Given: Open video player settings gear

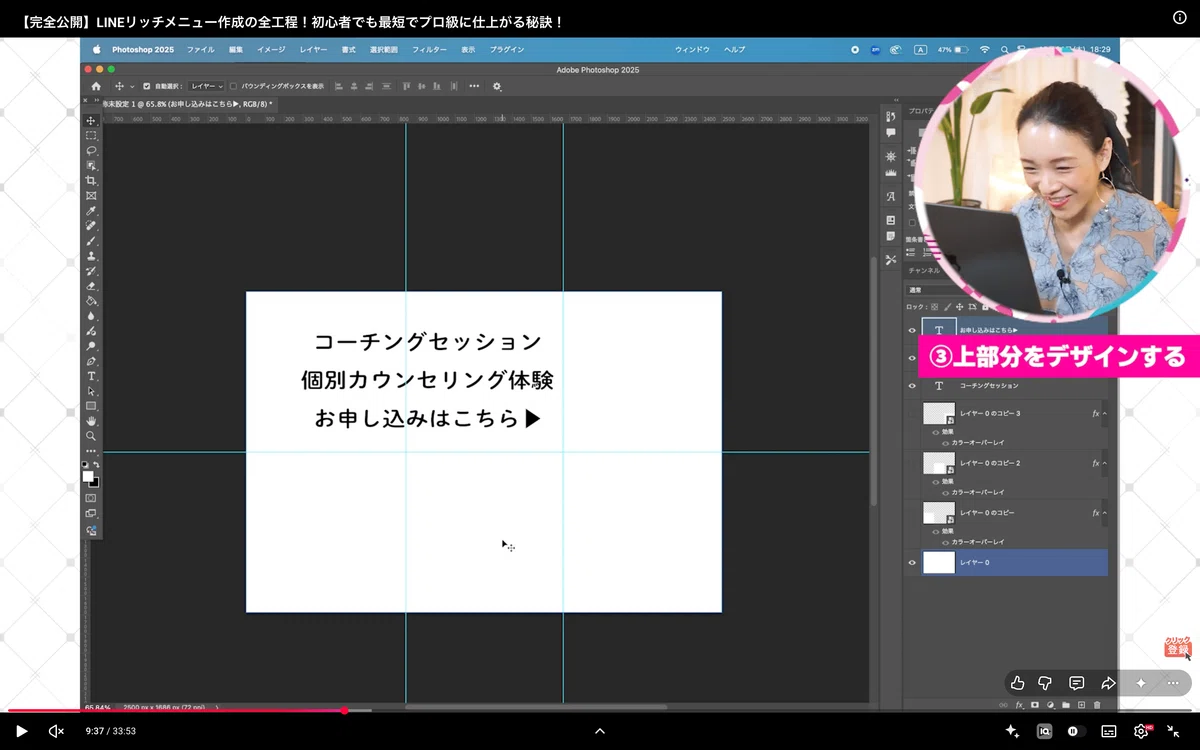Looking at the screenshot, I should click(1141, 731).
